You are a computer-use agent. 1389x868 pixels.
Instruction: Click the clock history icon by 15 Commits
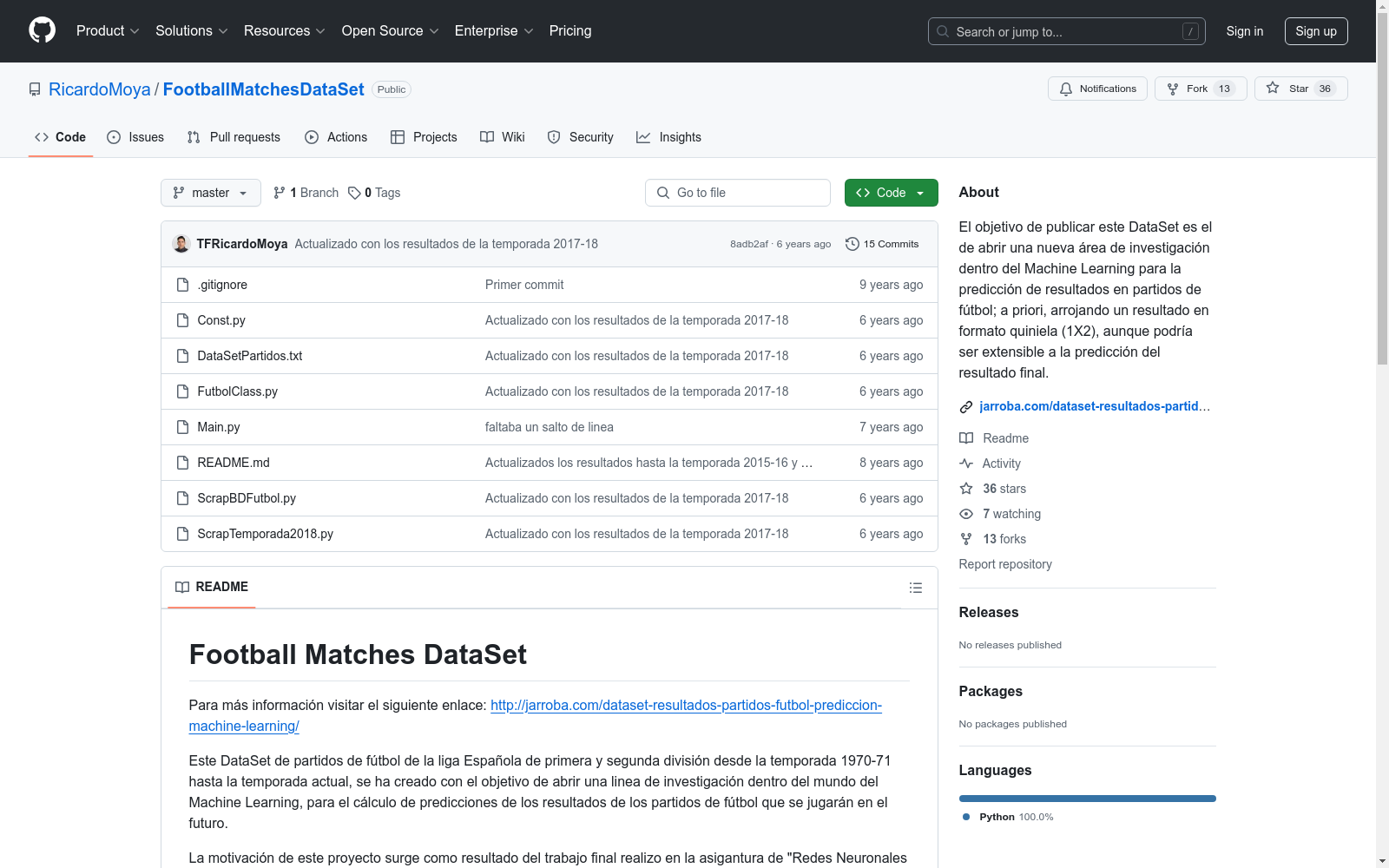[852, 244]
